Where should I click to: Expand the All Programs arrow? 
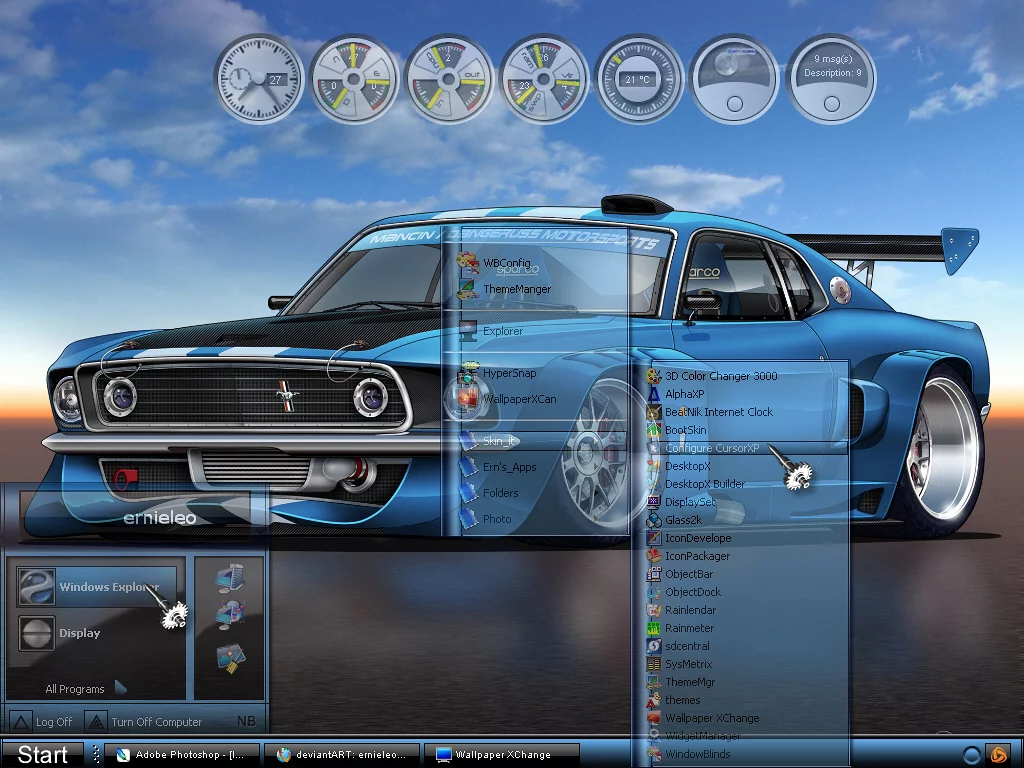[120, 687]
